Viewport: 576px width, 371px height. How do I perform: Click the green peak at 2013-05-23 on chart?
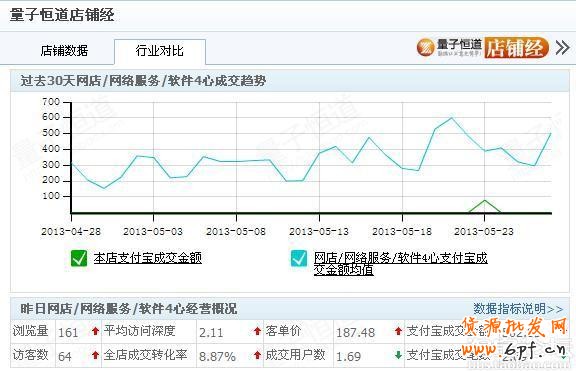click(485, 201)
